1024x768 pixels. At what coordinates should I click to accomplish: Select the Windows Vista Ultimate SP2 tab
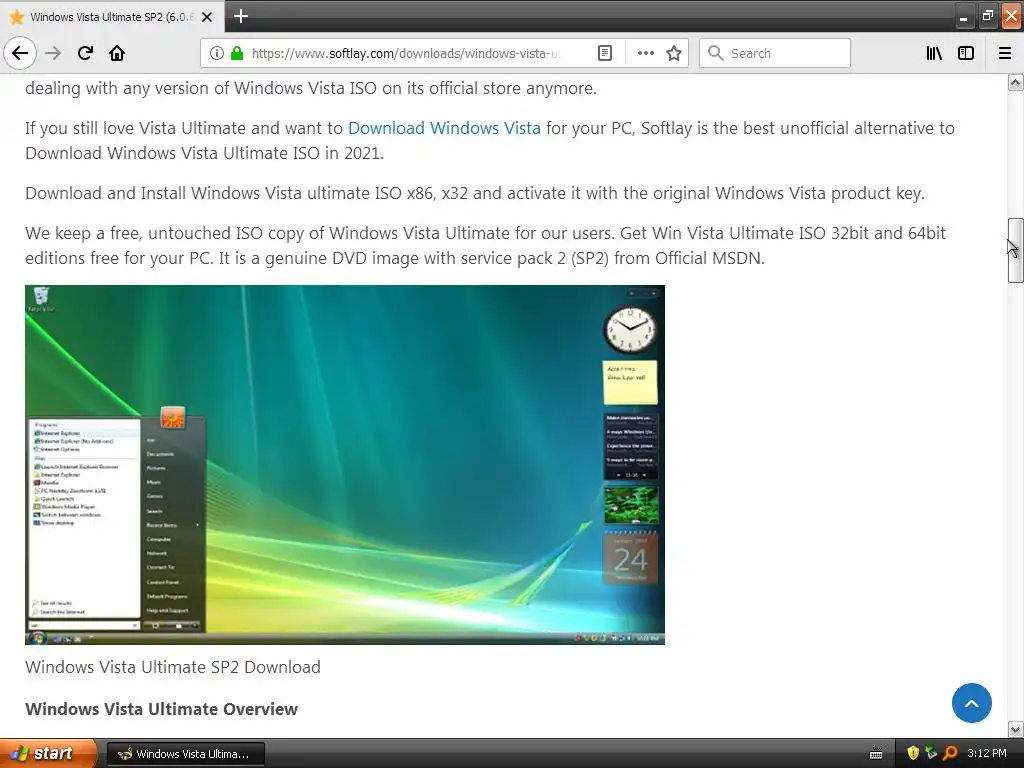pyautogui.click(x=112, y=17)
